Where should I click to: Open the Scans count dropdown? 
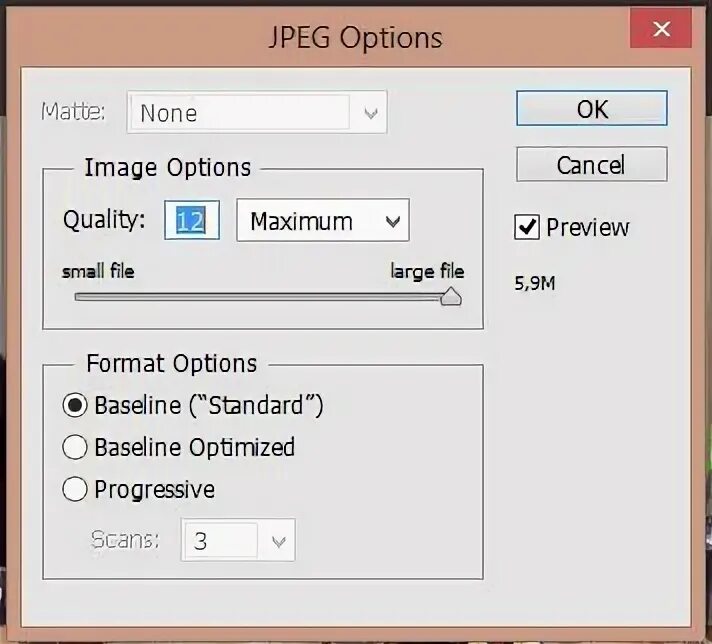coord(278,542)
